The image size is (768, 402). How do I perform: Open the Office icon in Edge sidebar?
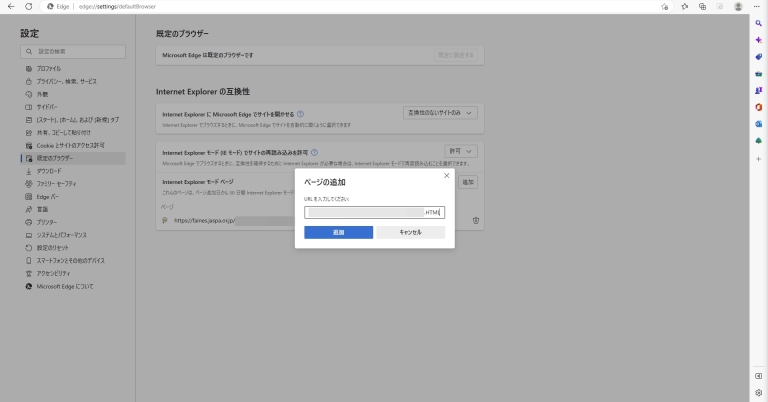point(759,106)
